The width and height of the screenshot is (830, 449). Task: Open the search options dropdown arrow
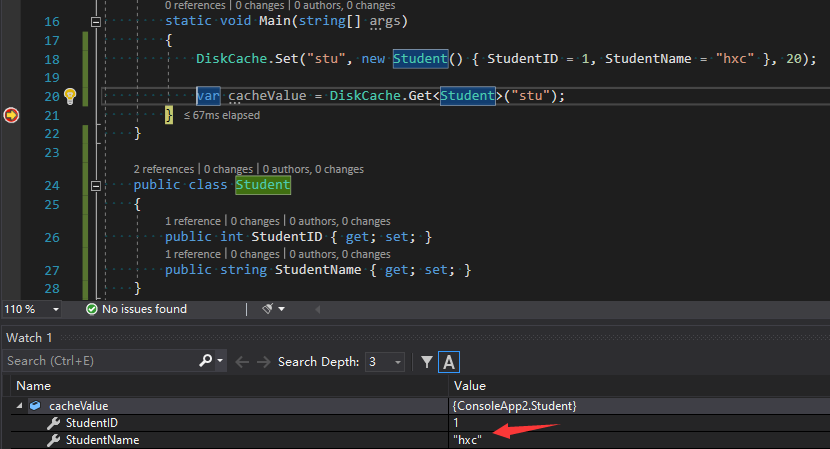pyautogui.click(x=220, y=361)
